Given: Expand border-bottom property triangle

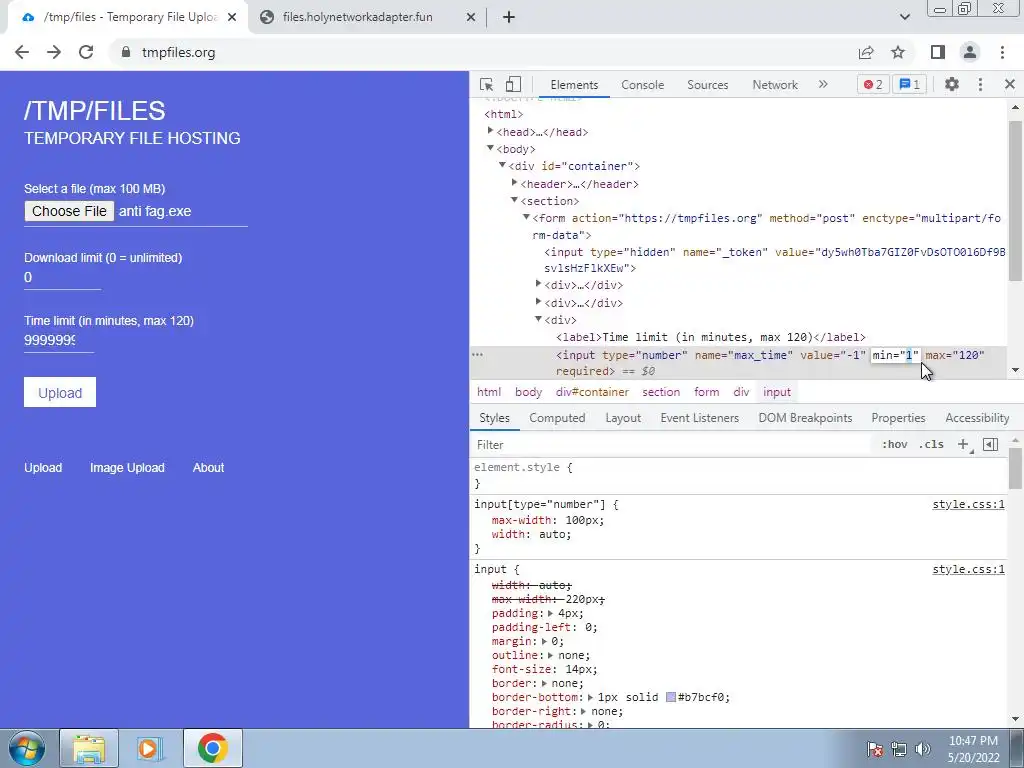Looking at the screenshot, I should pos(590,697).
